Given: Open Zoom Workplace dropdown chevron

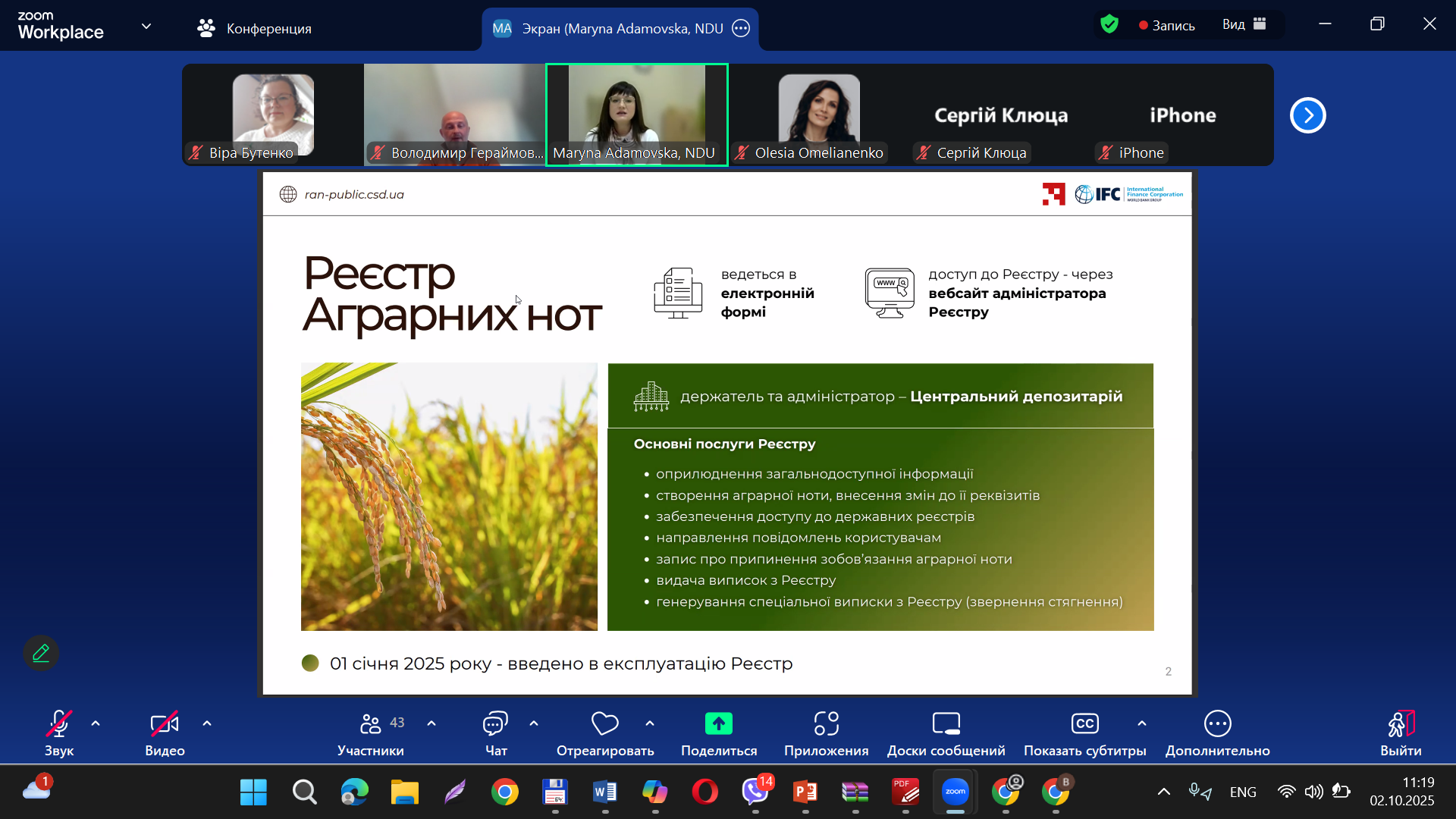Looking at the screenshot, I should click(146, 27).
